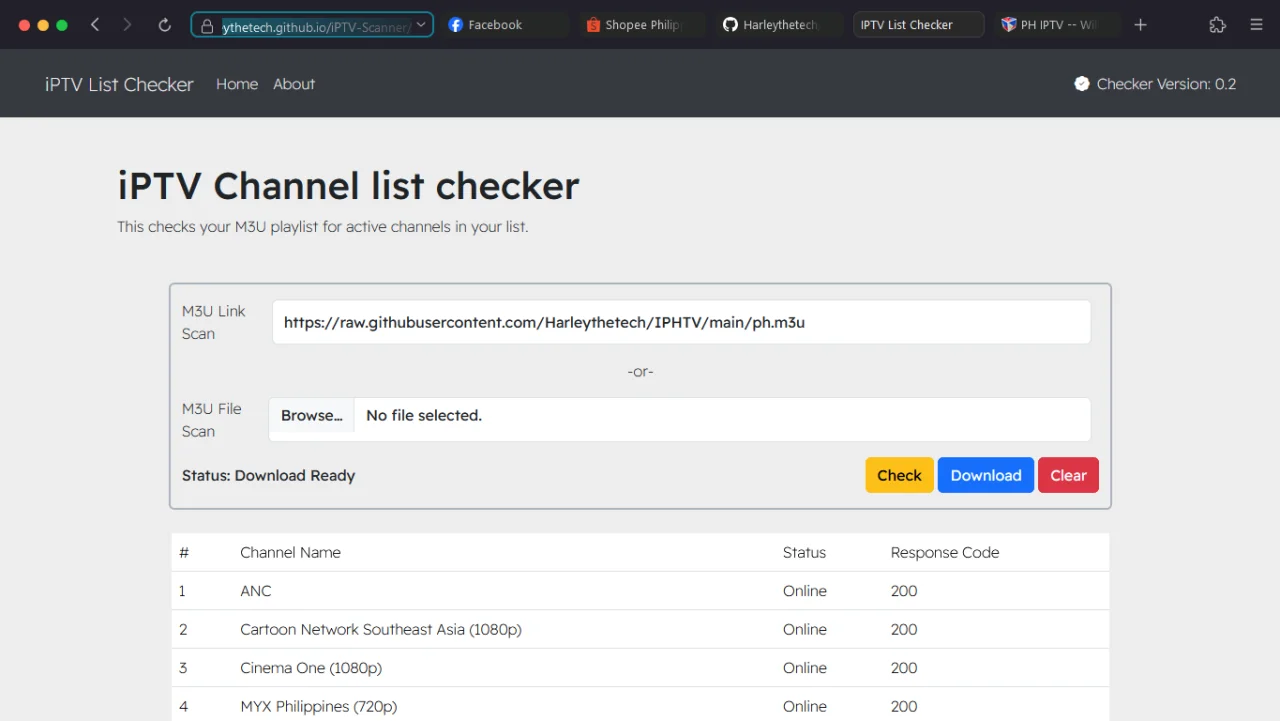Click the iPTV List Checker brand link
This screenshot has width=1280, height=721.
click(119, 84)
